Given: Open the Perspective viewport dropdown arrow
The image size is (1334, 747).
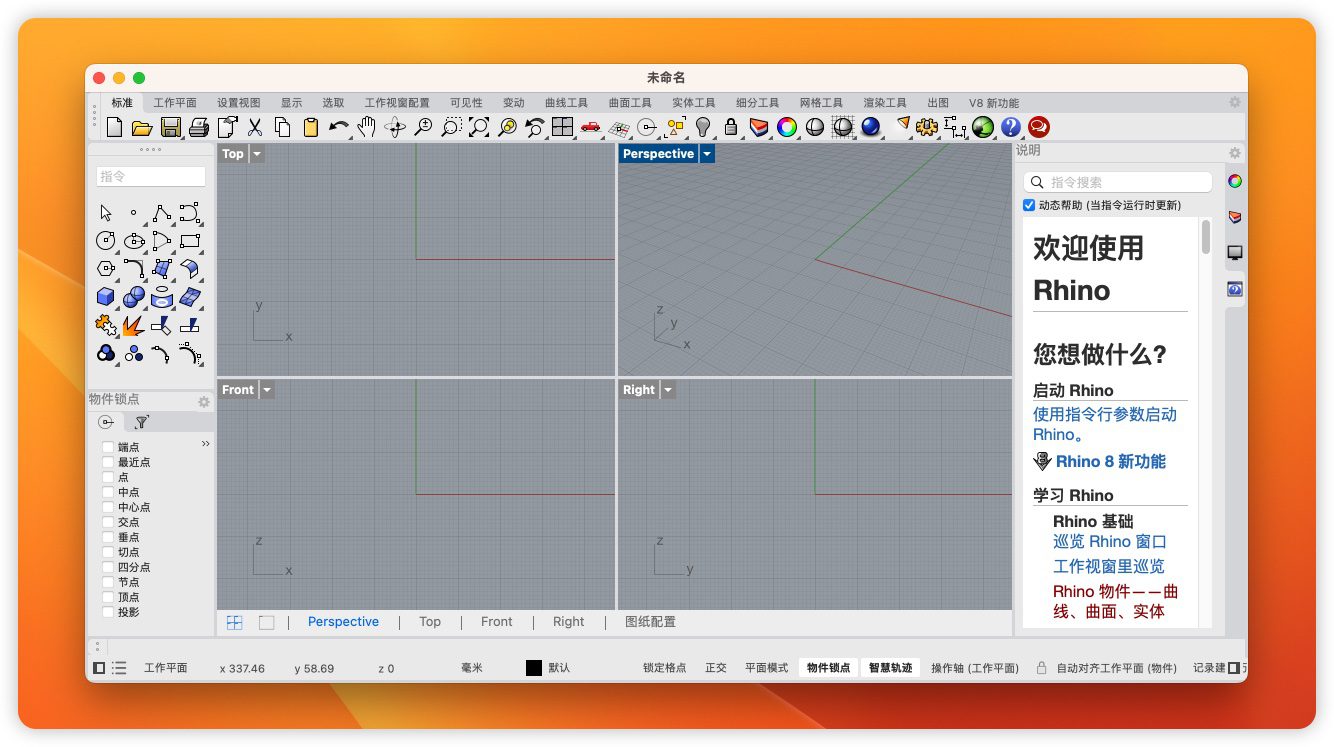Looking at the screenshot, I should point(707,154).
